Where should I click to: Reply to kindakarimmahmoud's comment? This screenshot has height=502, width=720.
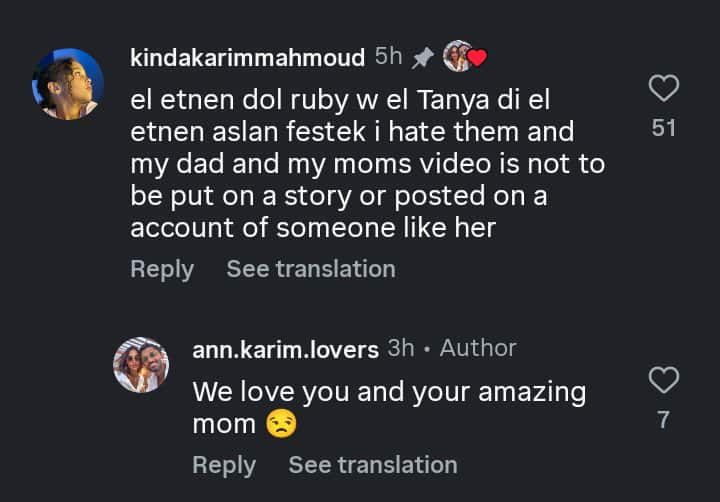[x=161, y=269]
